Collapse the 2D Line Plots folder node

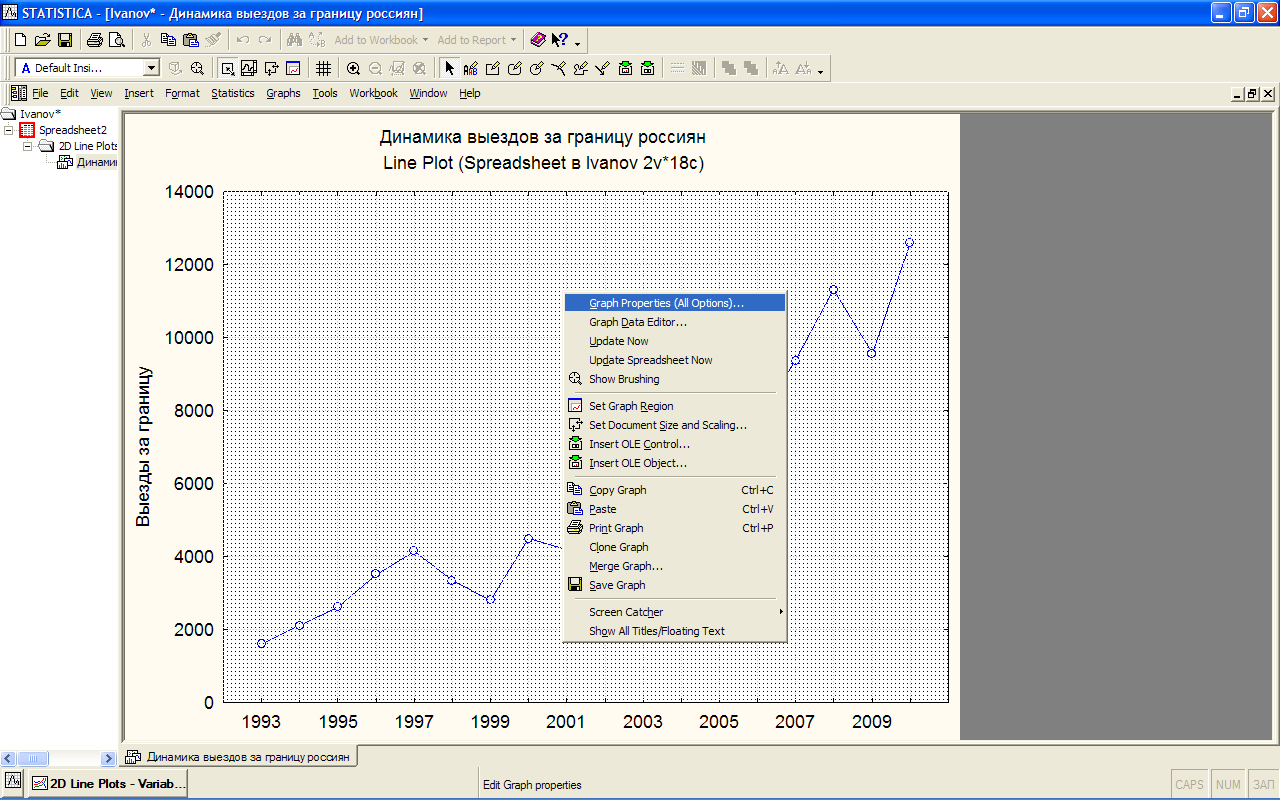coord(28,146)
